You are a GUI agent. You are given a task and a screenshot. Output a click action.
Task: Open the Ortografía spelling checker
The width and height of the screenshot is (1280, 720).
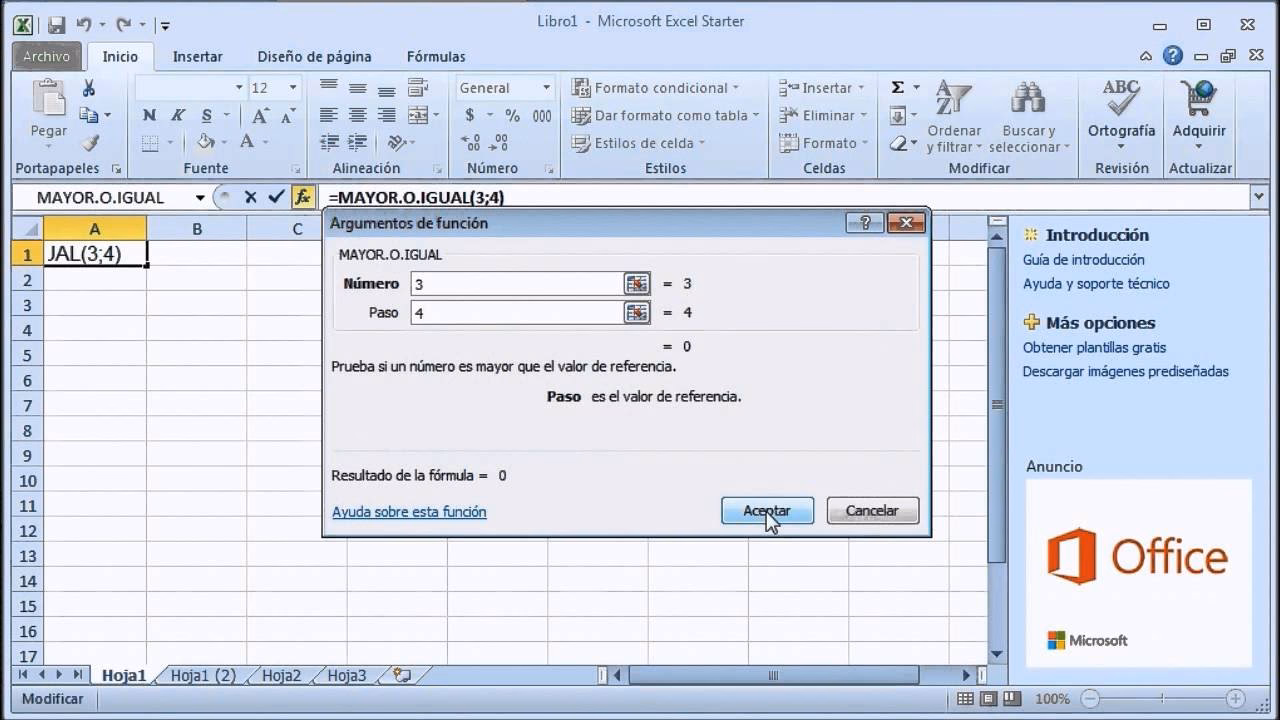[x=1119, y=110]
